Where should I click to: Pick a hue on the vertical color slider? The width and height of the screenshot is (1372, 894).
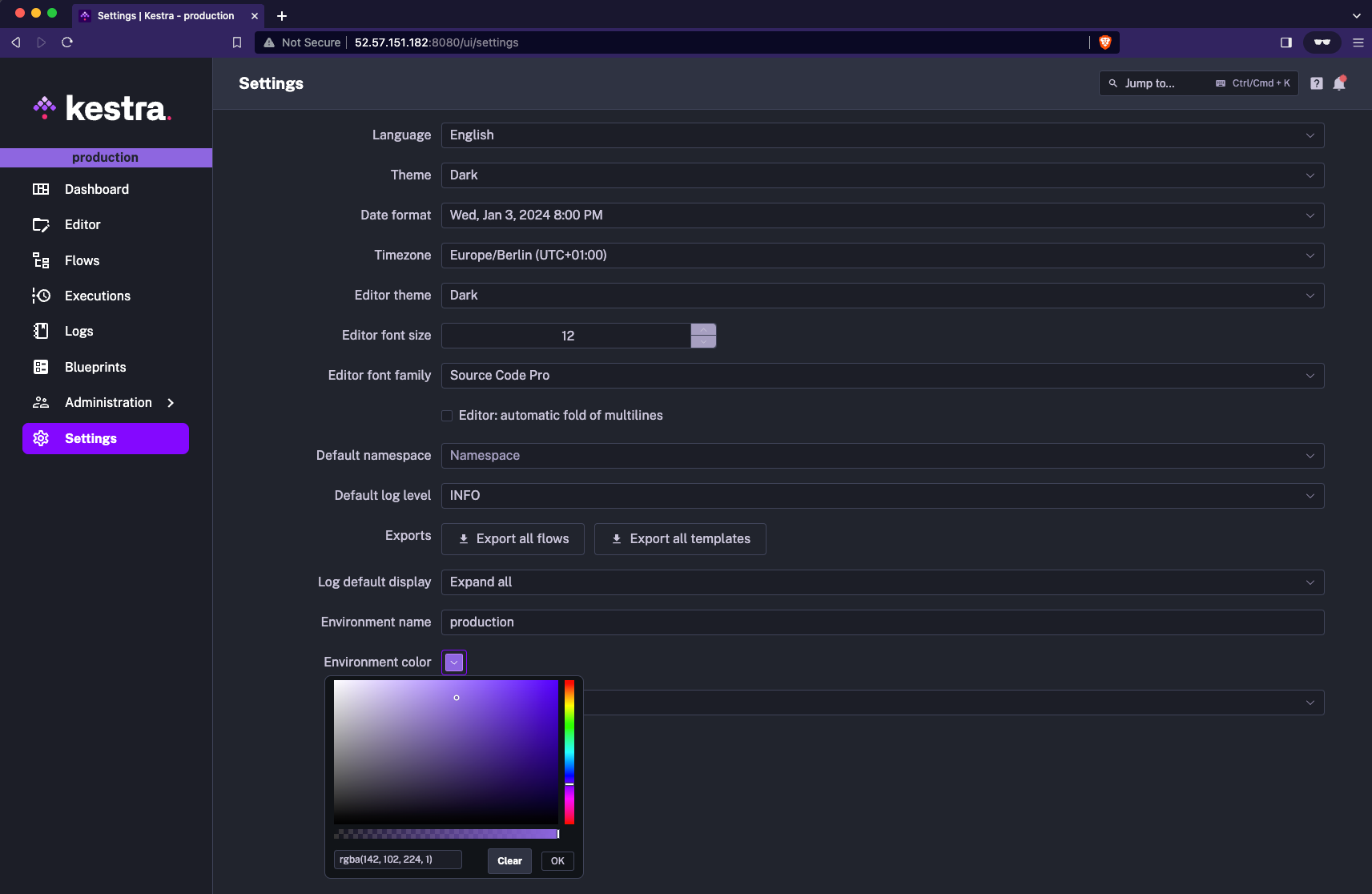click(x=569, y=753)
